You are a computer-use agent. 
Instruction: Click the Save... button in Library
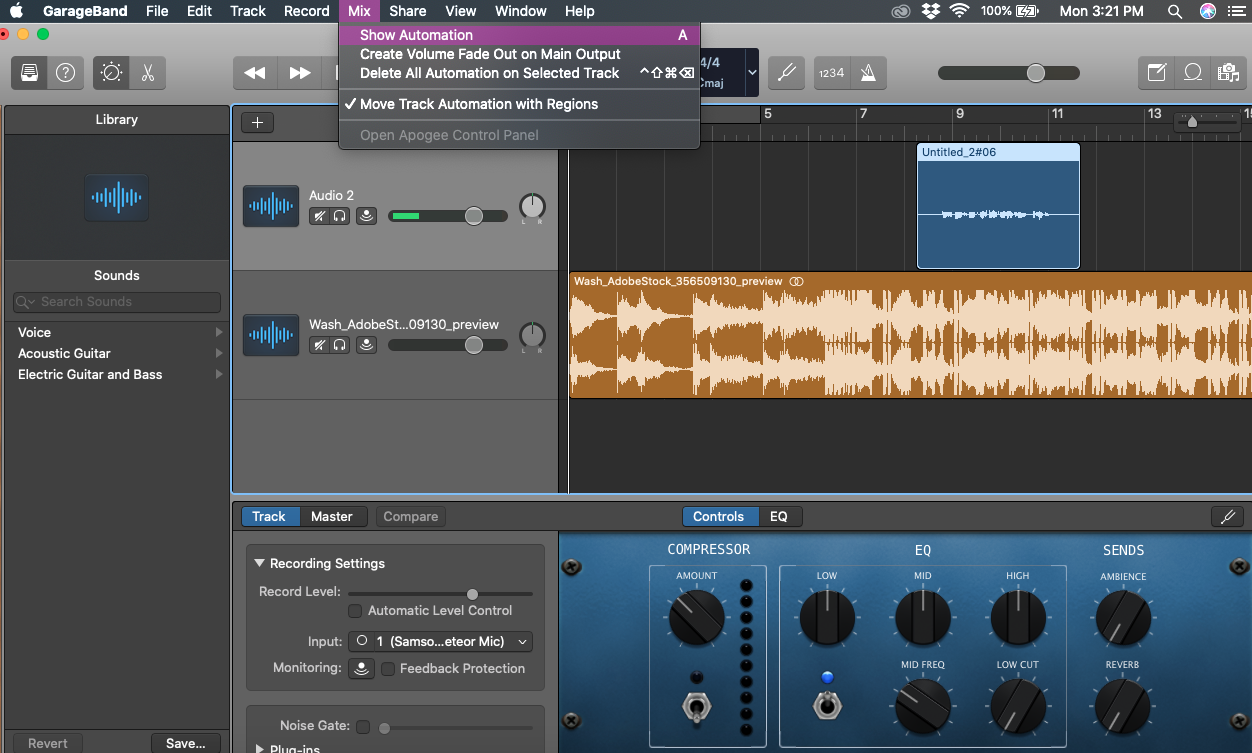point(186,743)
